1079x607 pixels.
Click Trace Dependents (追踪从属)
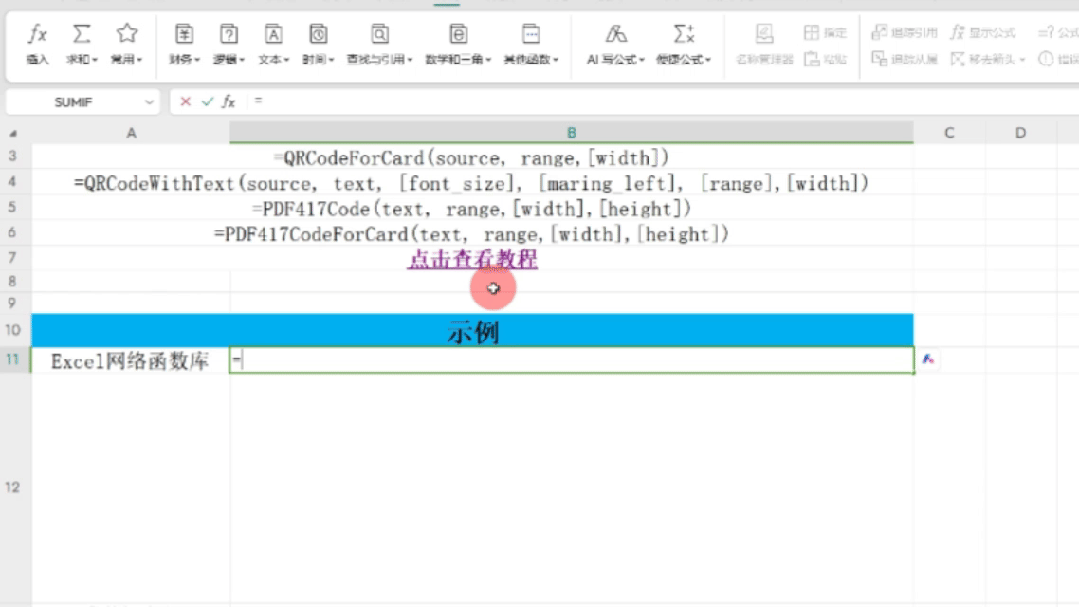point(904,59)
